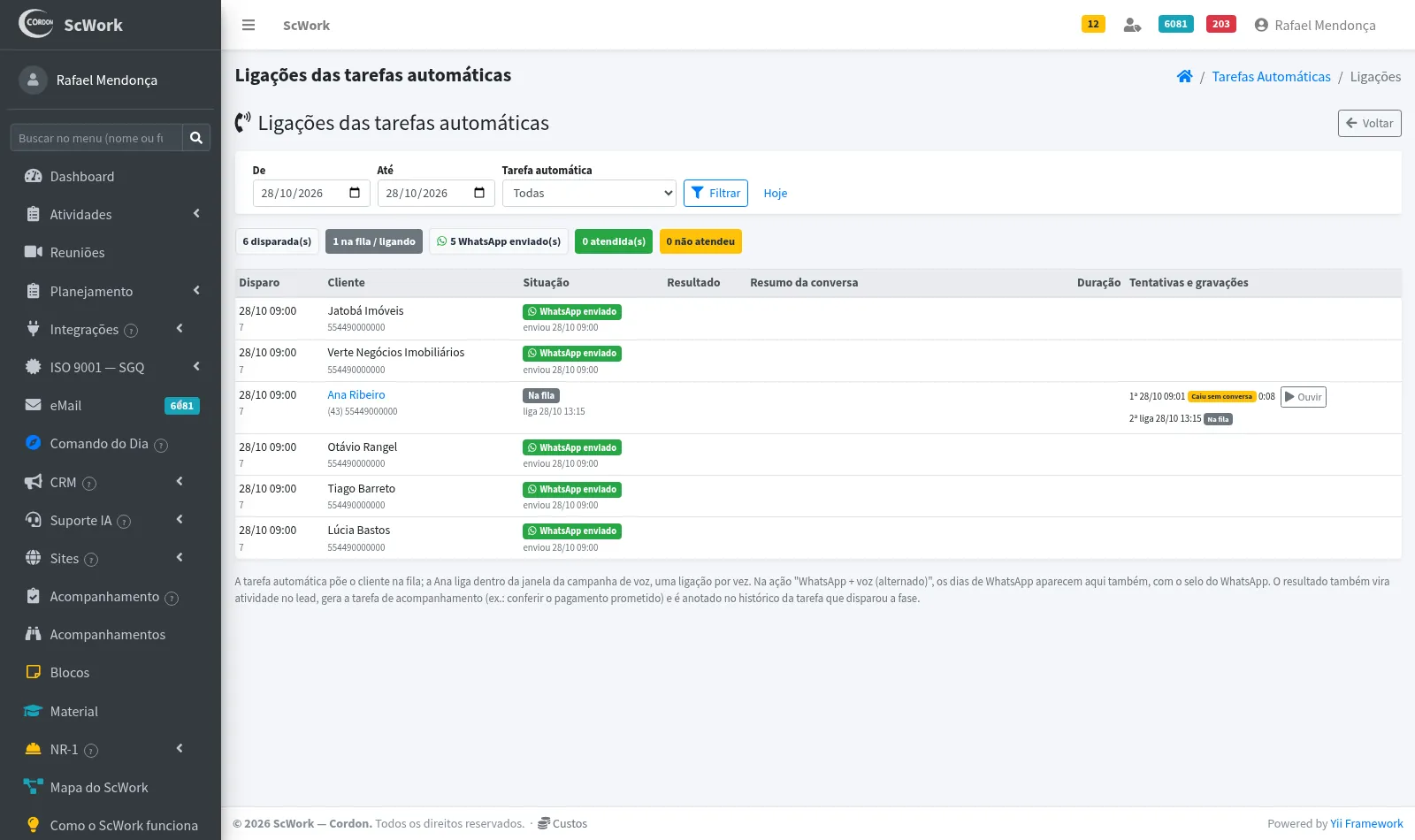Click the 0 não atendeu yellow badge
Image resolution: width=1415 pixels, height=840 pixels.
(700, 241)
